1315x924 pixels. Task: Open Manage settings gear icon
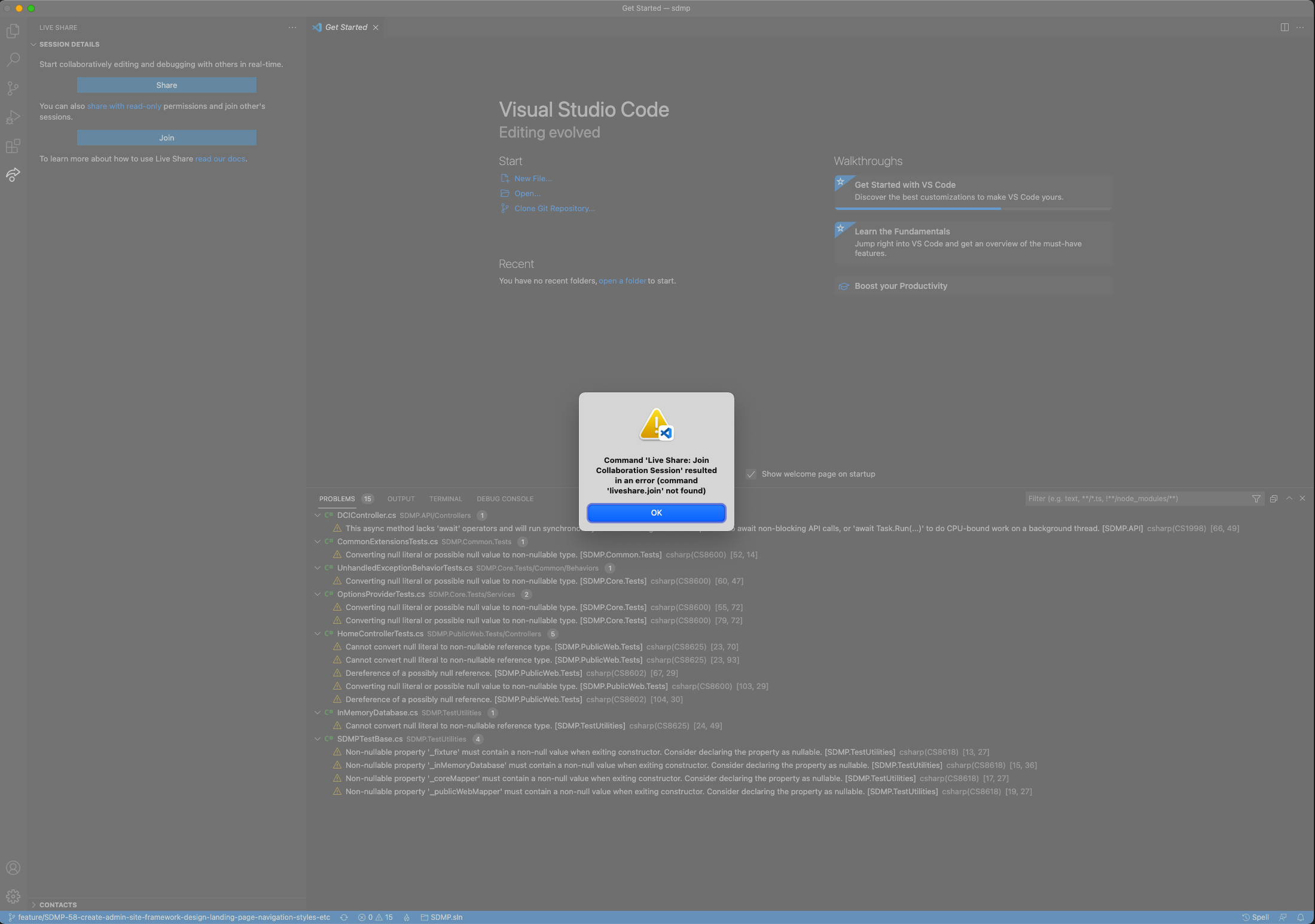tap(13, 896)
